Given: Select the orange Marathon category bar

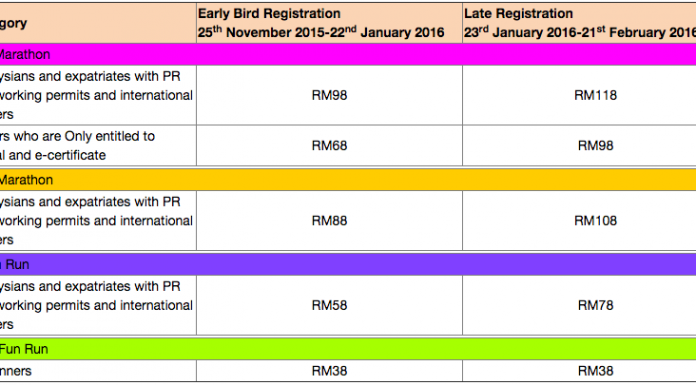Looking at the screenshot, I should click(x=348, y=180).
